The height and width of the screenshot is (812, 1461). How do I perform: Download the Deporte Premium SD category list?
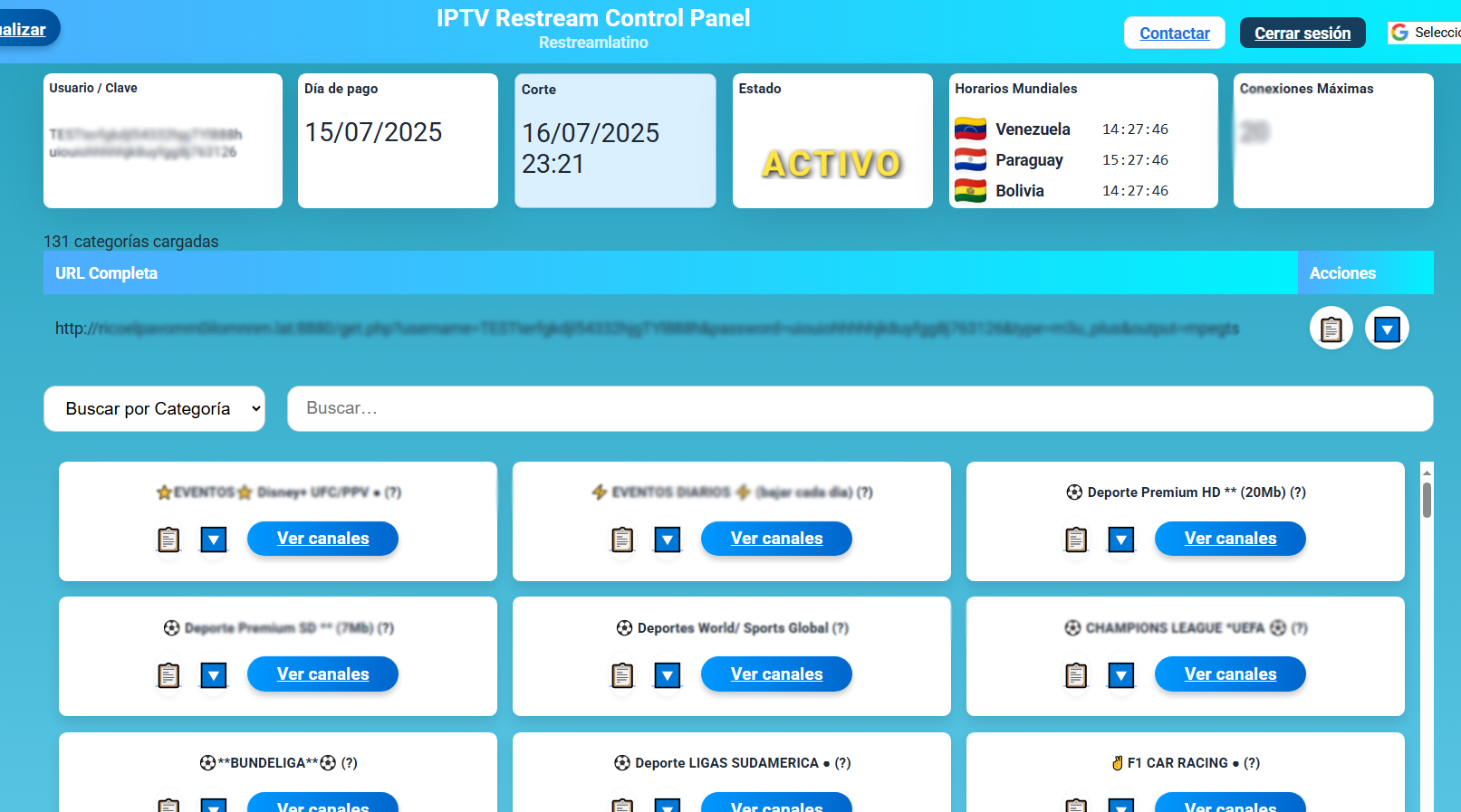click(x=214, y=675)
